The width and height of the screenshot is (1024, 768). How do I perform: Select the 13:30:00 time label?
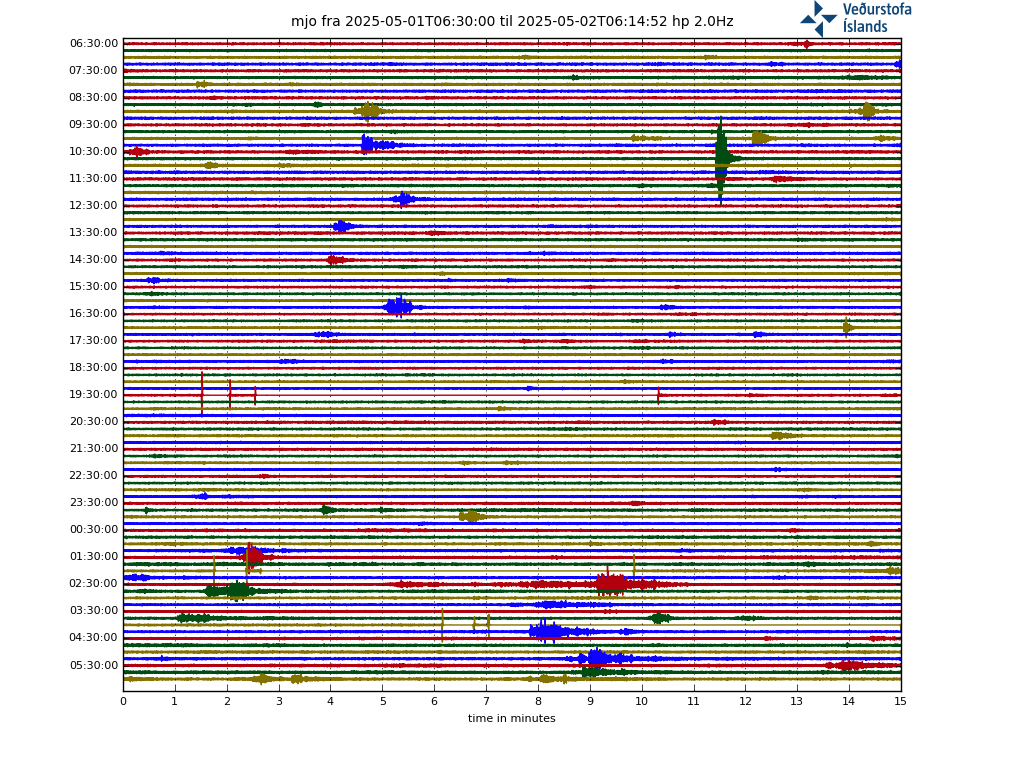tap(94, 232)
